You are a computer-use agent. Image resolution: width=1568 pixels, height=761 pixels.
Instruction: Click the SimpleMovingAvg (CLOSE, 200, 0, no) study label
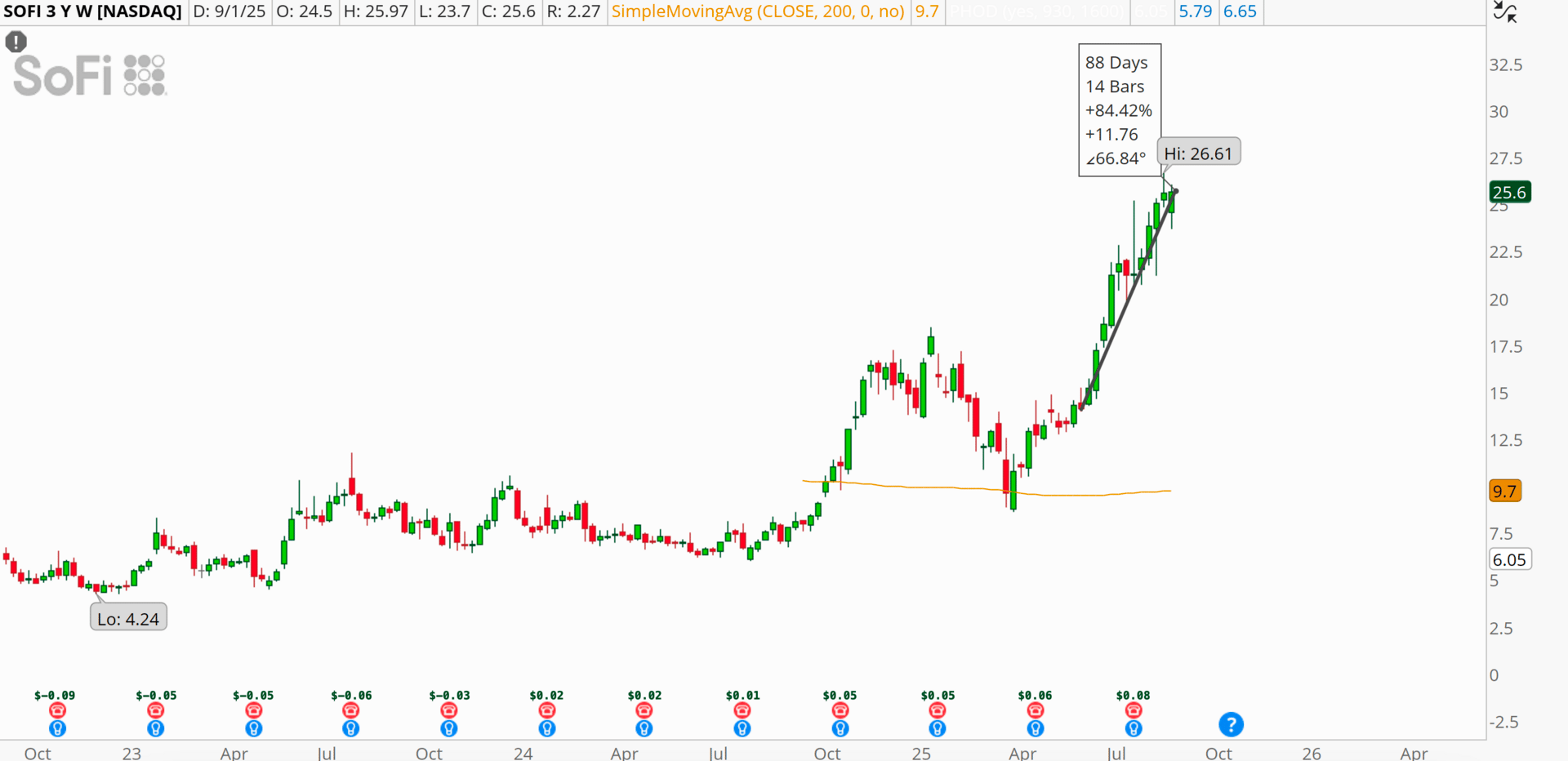click(758, 11)
